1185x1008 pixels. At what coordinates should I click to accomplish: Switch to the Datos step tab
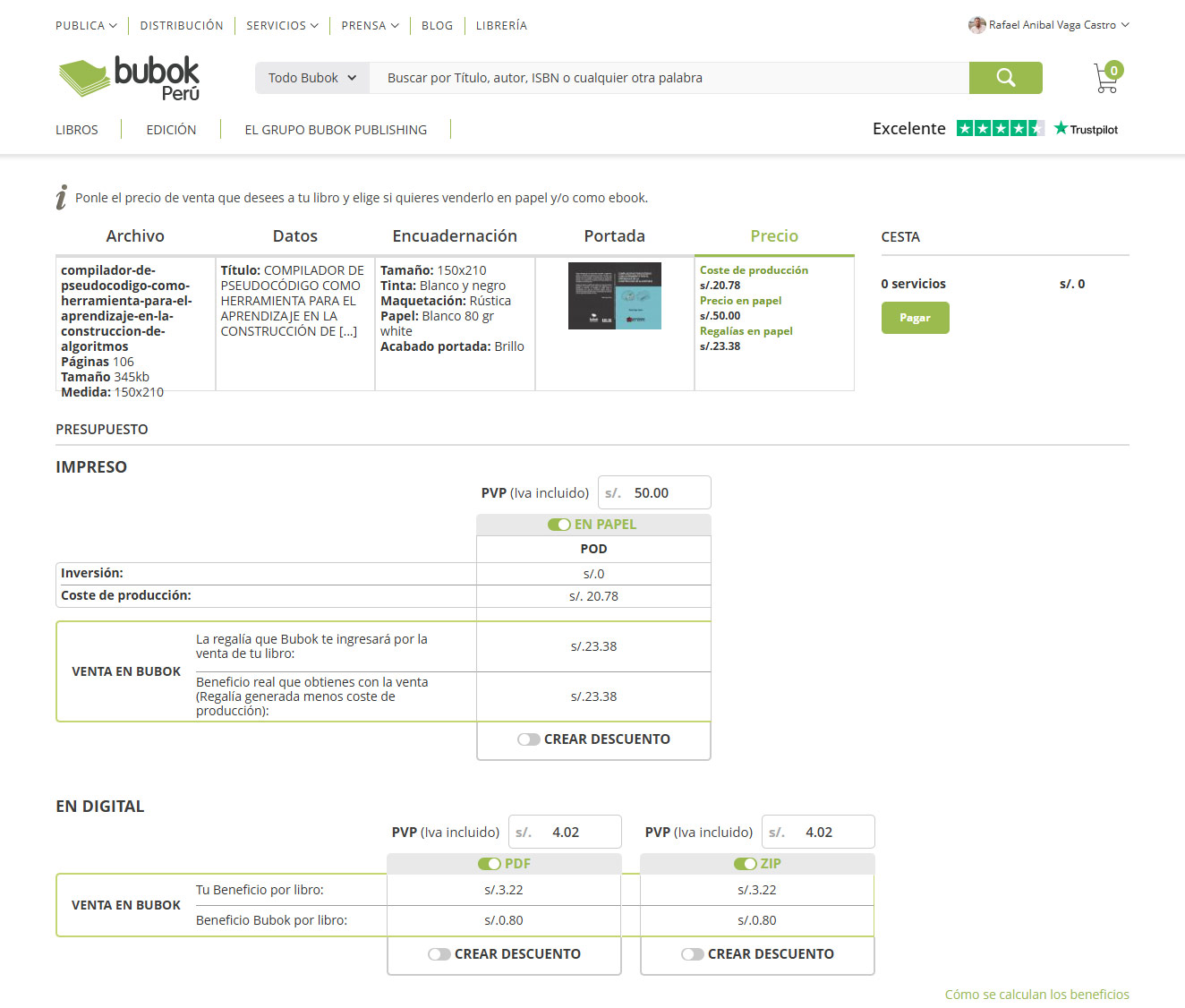tap(295, 236)
